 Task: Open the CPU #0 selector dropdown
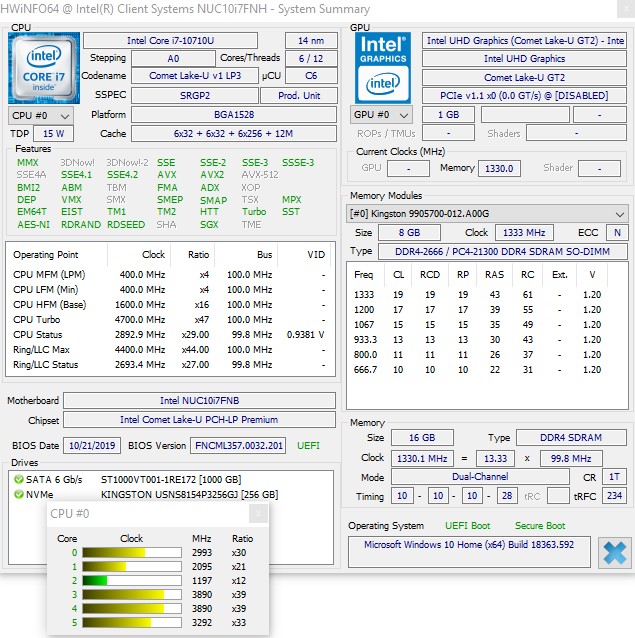[x=41, y=116]
